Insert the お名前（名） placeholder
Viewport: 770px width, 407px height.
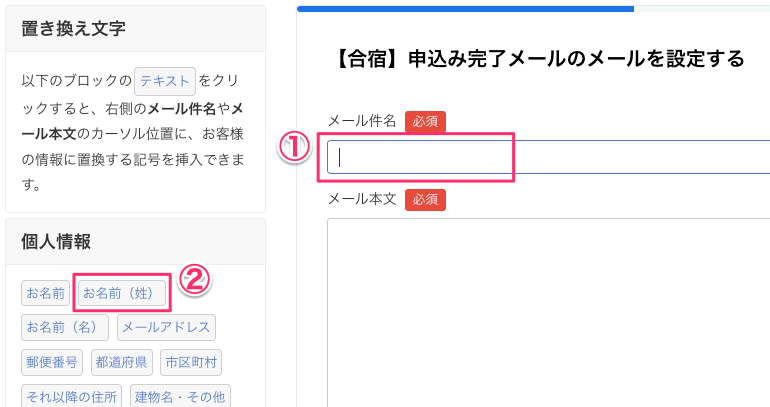click(x=66, y=328)
